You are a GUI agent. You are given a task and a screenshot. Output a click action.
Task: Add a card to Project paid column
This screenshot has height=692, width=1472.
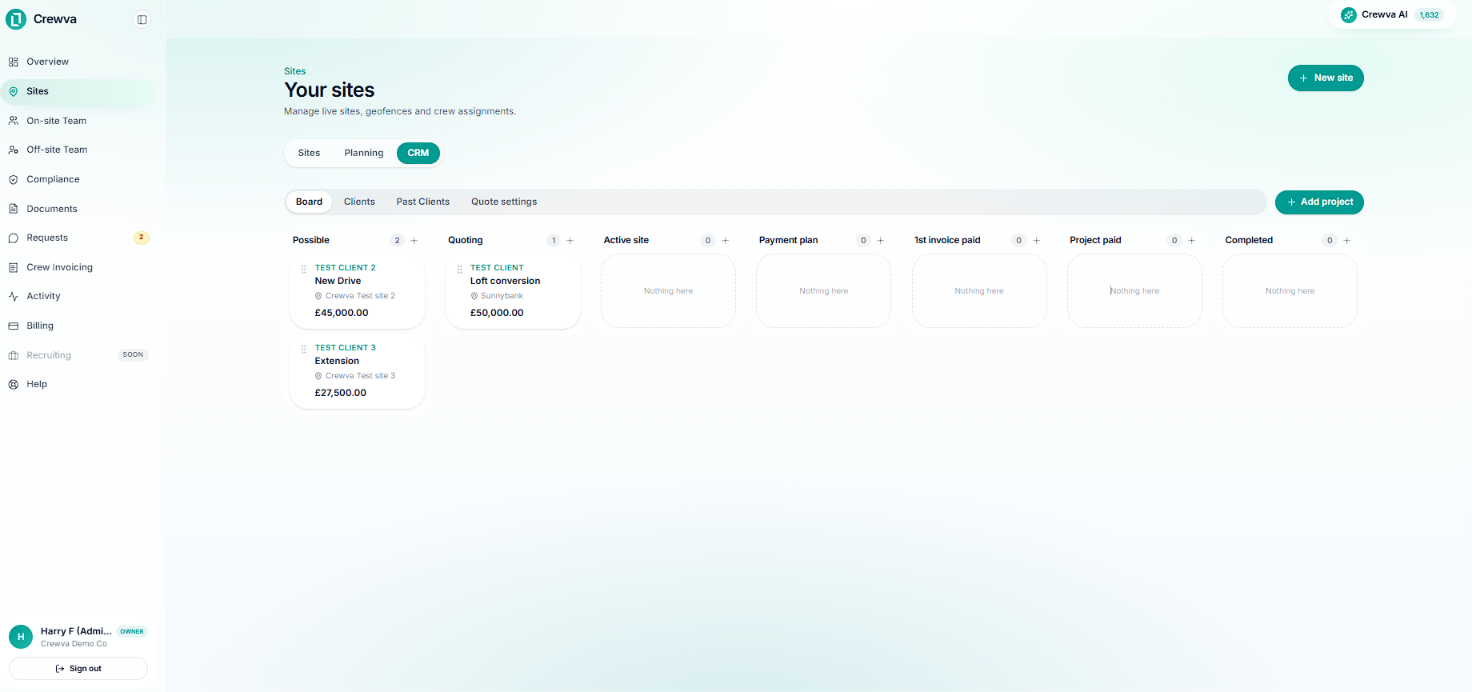coord(1192,241)
